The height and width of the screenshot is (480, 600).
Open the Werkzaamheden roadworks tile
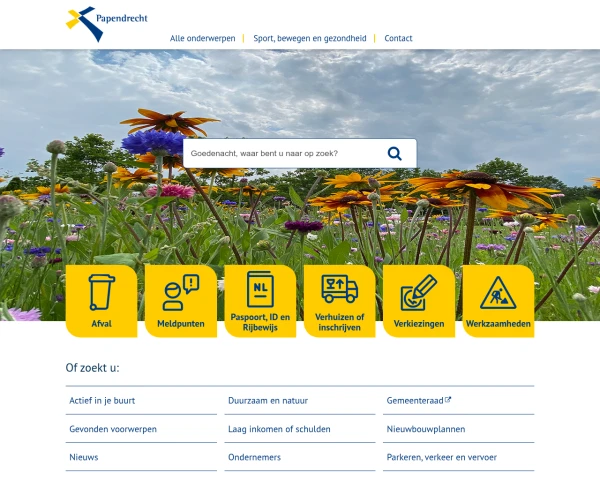pyautogui.click(x=498, y=301)
